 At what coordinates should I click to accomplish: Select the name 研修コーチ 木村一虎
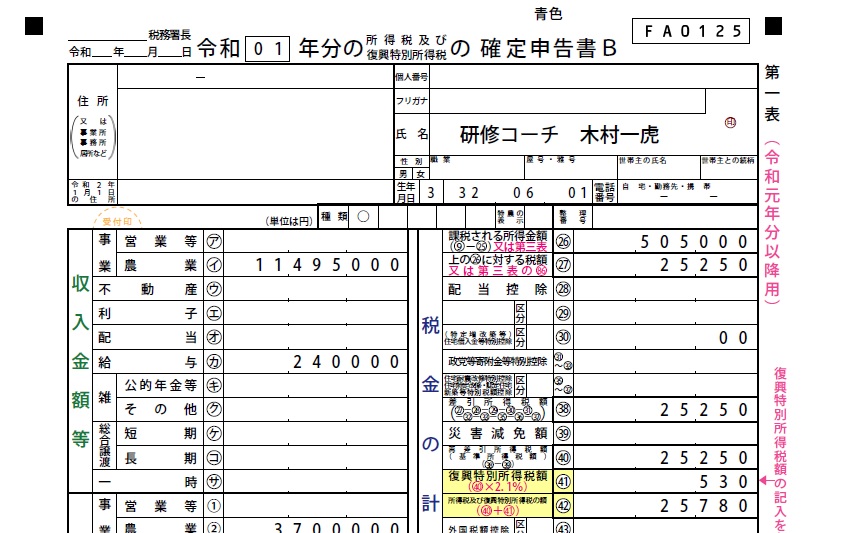559,135
